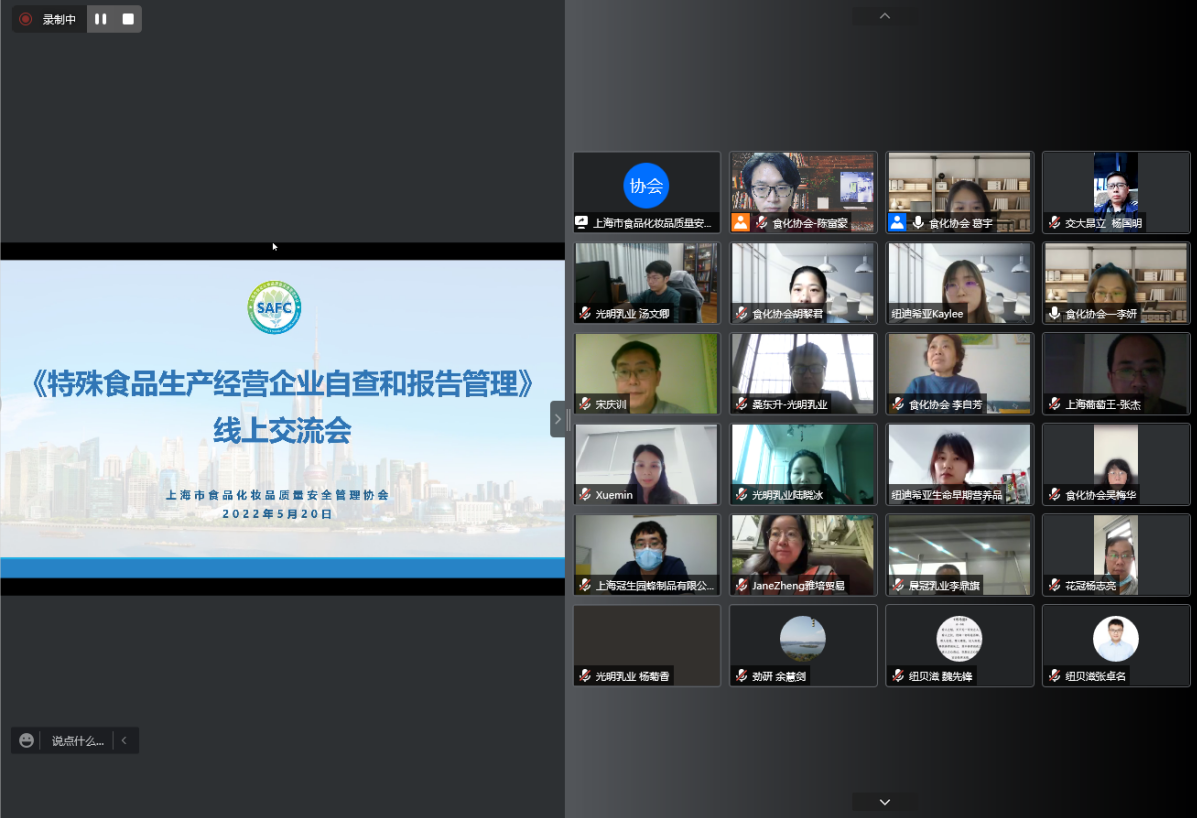Click microphone icon of 食化协会 葛宇
The height and width of the screenshot is (818, 1197).
(918, 223)
